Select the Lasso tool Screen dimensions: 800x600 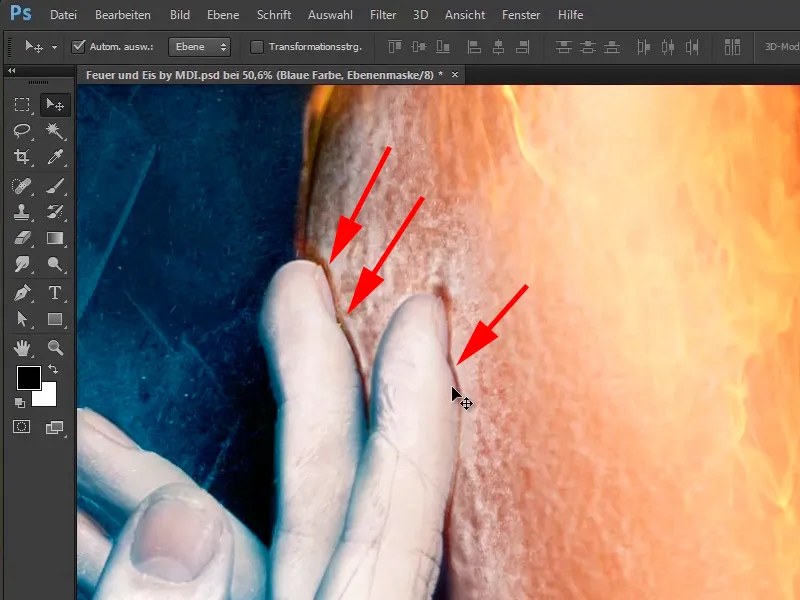[x=21, y=131]
